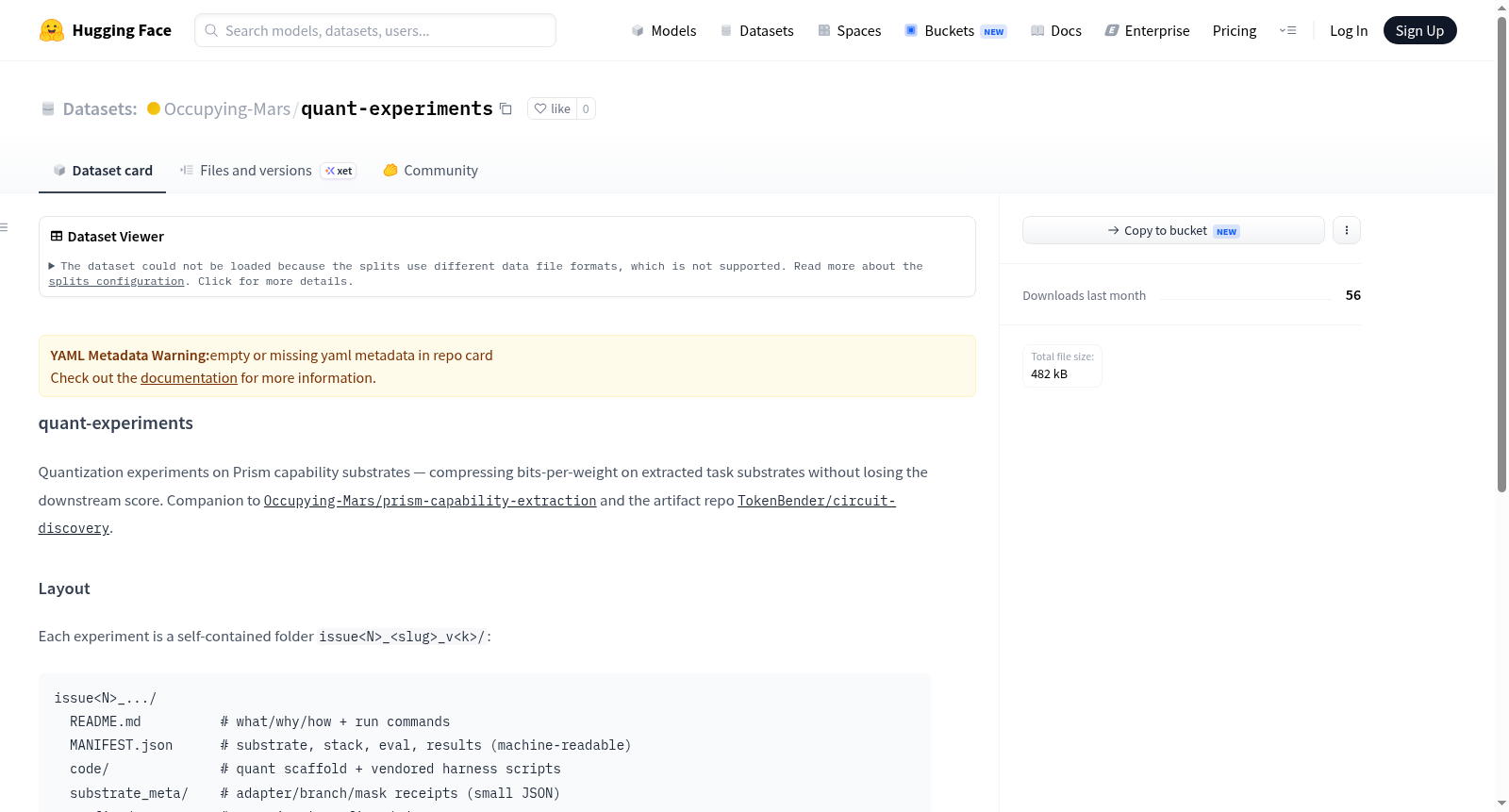Copy dataset name with the copy icon

click(x=506, y=108)
